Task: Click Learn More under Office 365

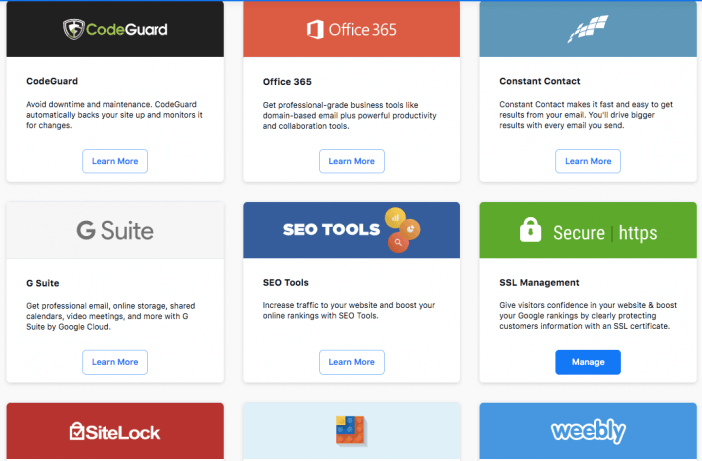Action: click(351, 161)
